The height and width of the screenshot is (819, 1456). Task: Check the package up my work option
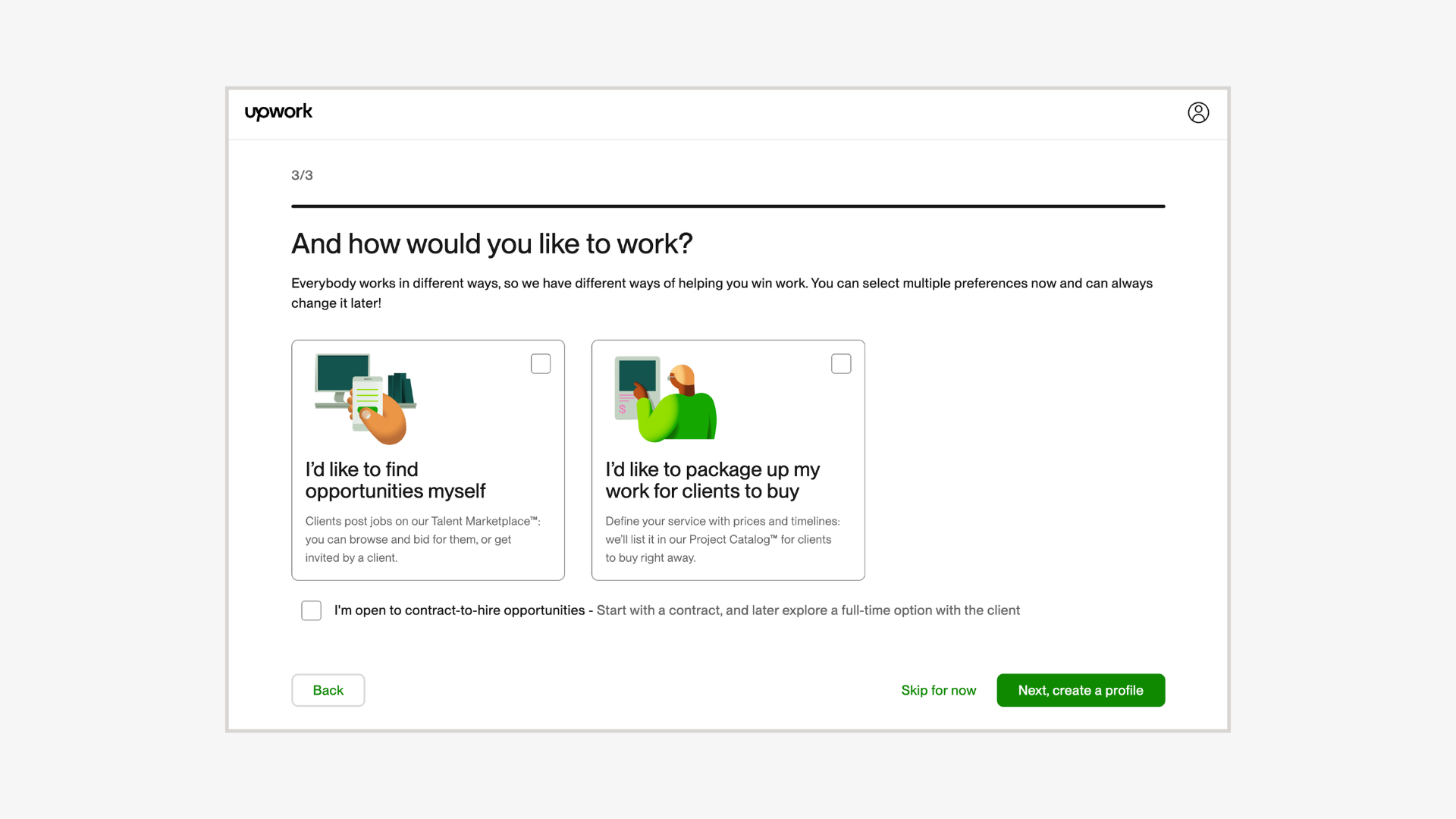841,363
